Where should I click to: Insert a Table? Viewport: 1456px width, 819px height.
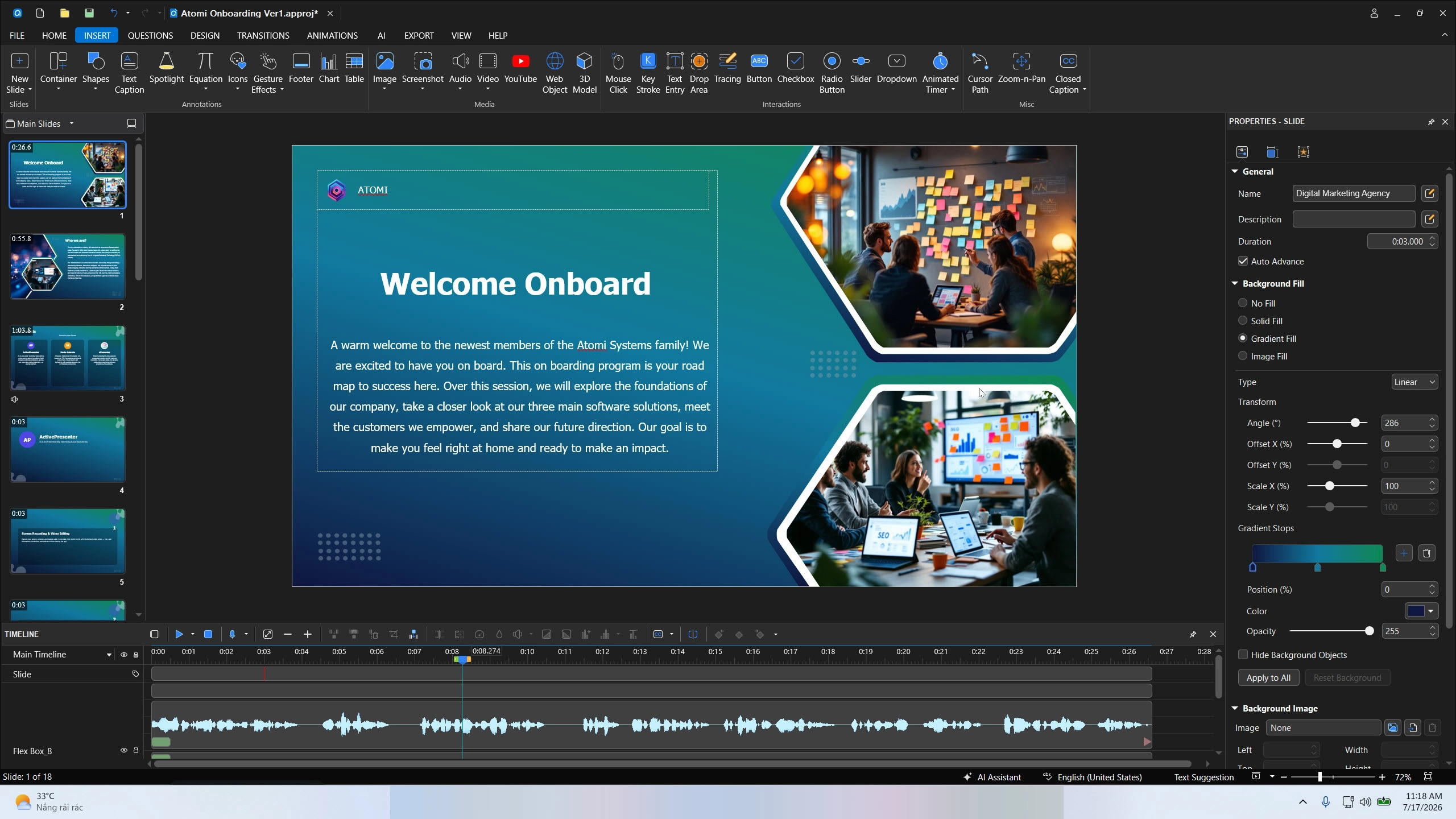pos(354,69)
